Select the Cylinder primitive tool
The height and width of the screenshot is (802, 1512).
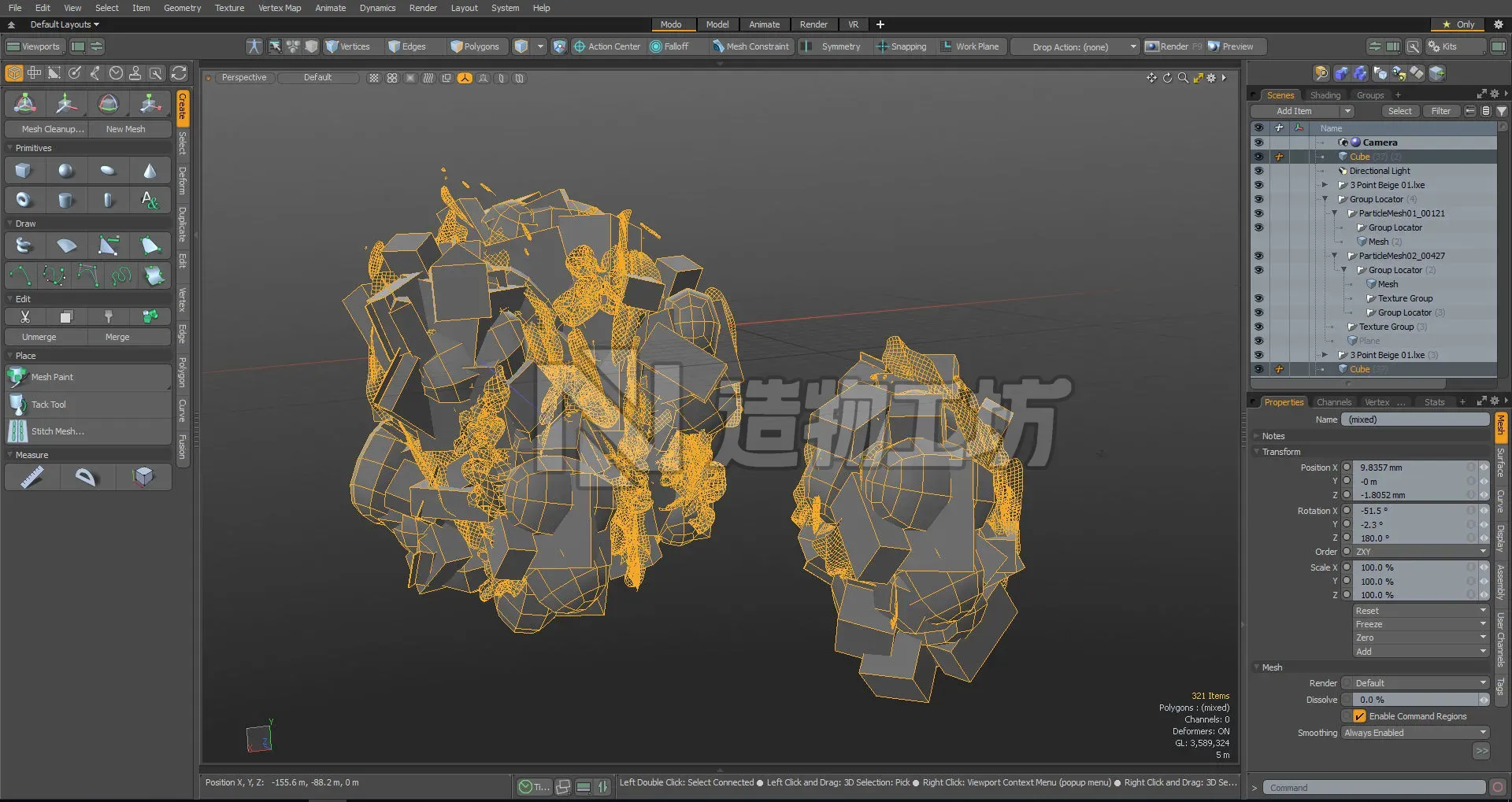(66, 200)
